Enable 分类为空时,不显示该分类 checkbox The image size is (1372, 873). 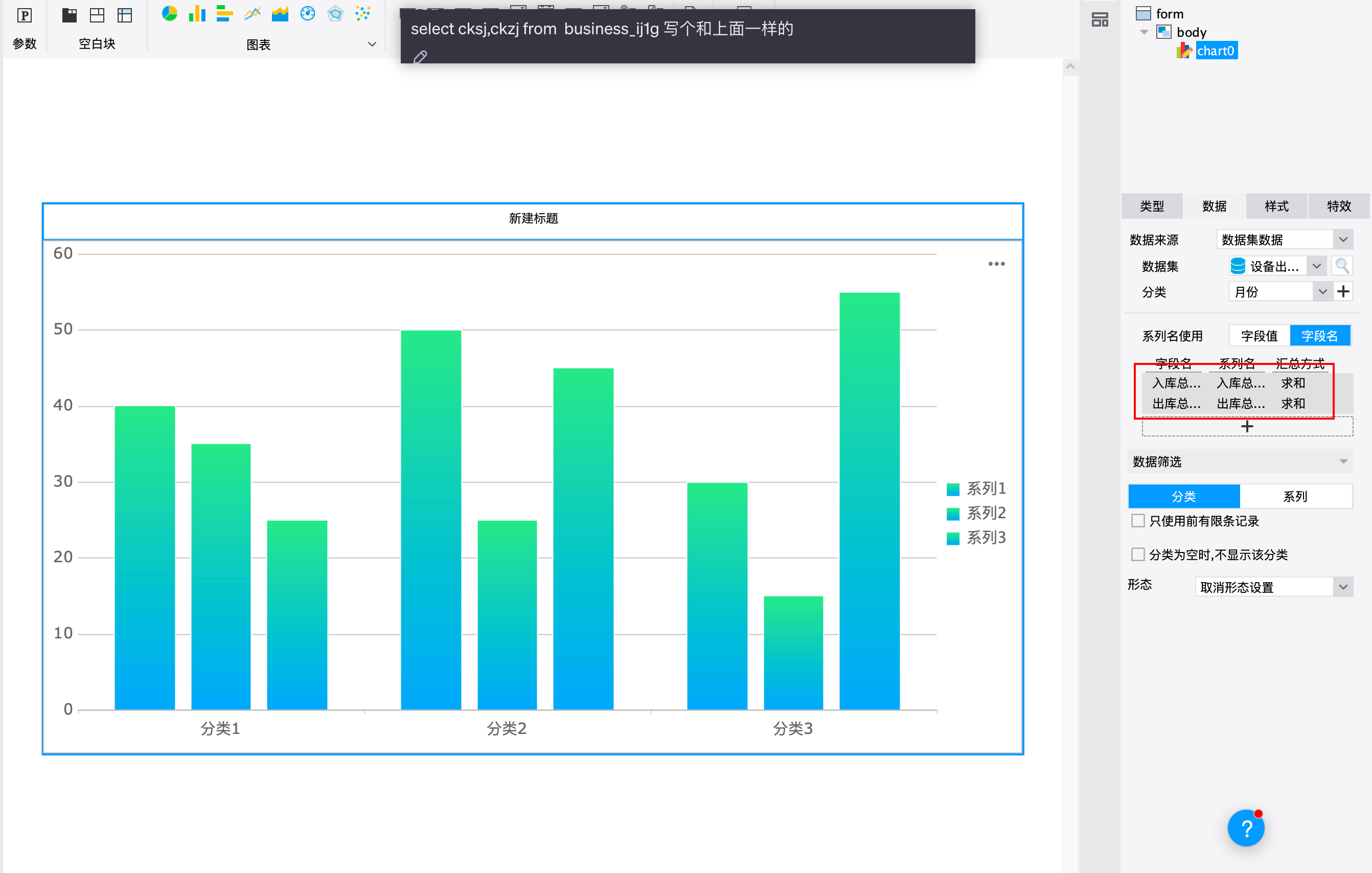pyautogui.click(x=1138, y=555)
